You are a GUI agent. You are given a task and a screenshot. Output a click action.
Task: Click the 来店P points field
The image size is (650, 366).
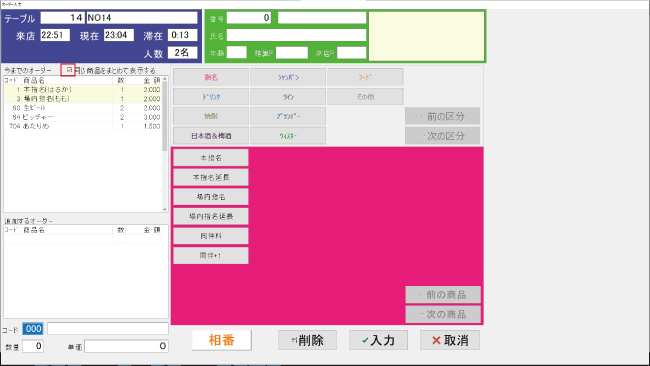tap(352, 53)
